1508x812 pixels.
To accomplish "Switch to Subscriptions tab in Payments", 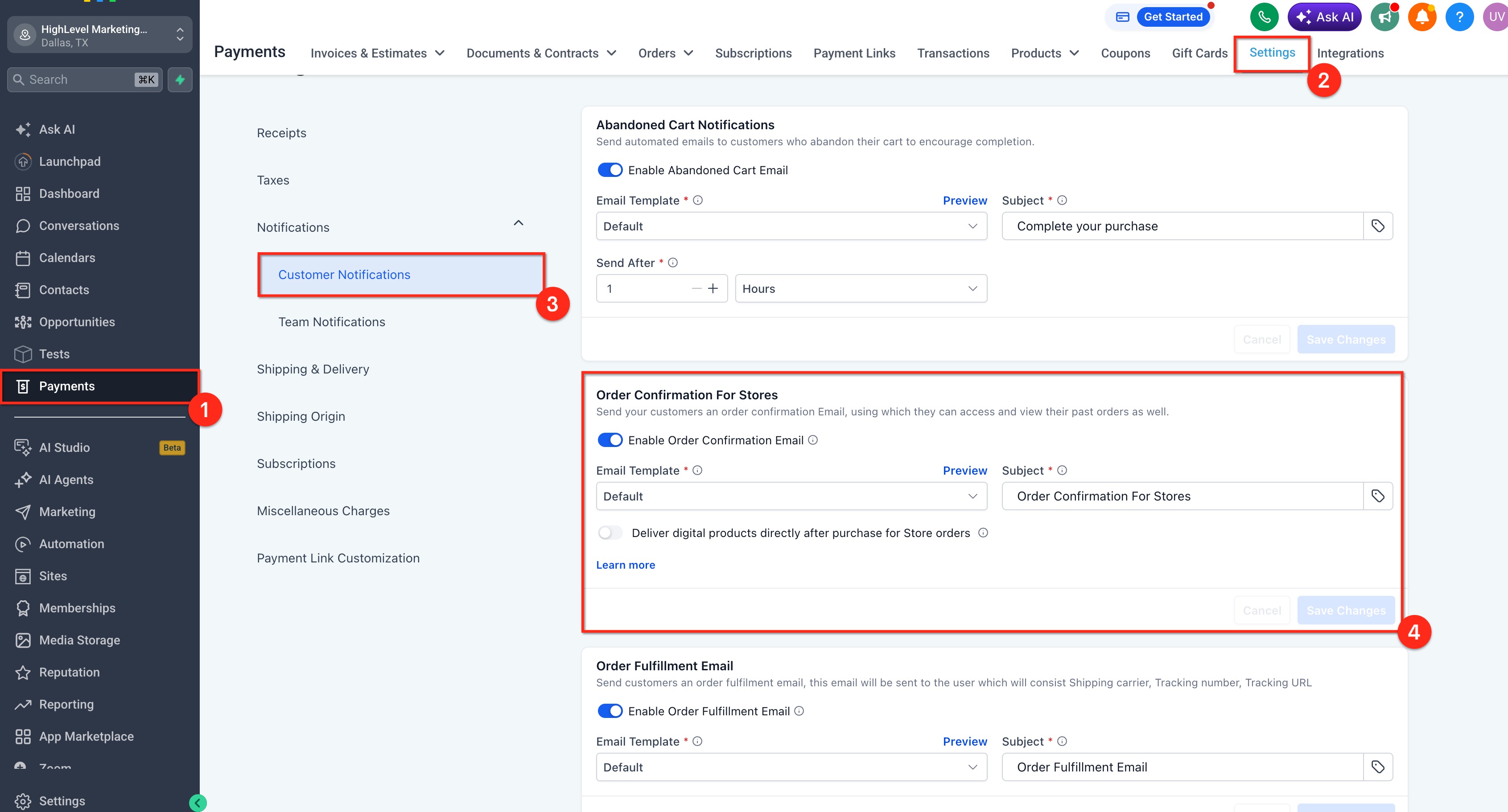I will (x=753, y=53).
